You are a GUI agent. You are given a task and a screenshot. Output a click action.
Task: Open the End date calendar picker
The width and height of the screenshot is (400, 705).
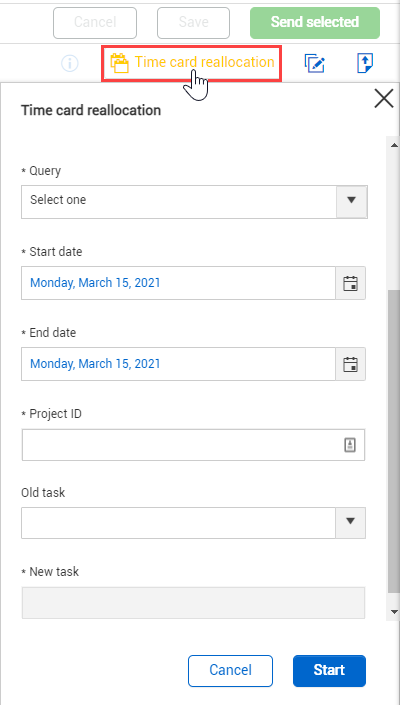[x=351, y=364]
